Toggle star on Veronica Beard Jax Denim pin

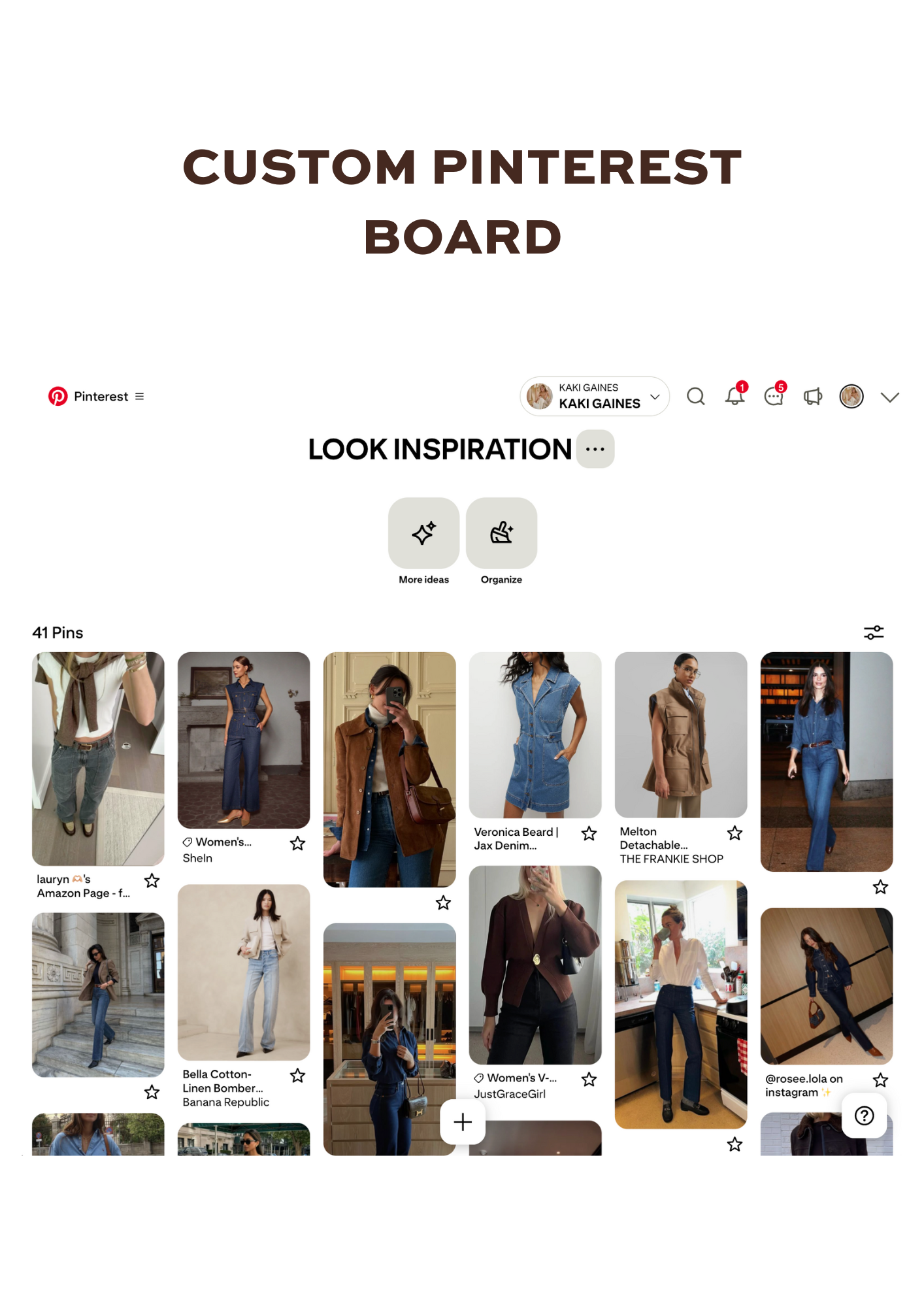click(589, 833)
